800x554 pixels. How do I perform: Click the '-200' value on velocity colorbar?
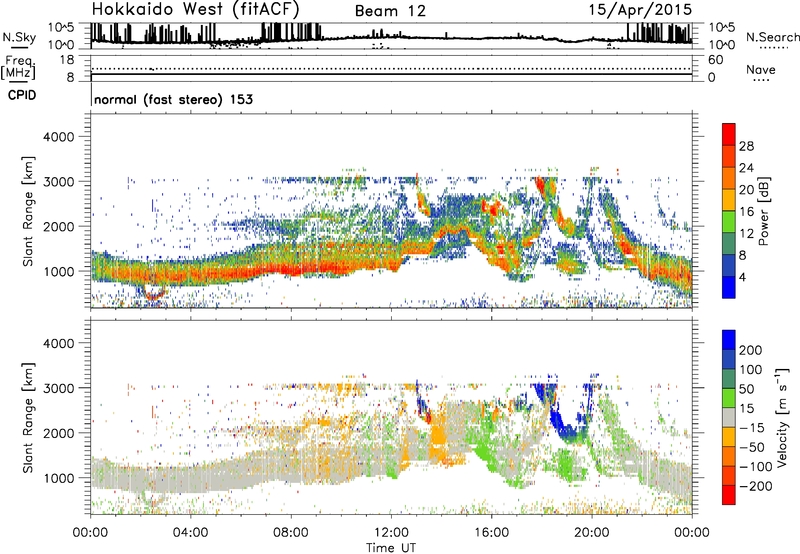pyautogui.click(x=756, y=486)
